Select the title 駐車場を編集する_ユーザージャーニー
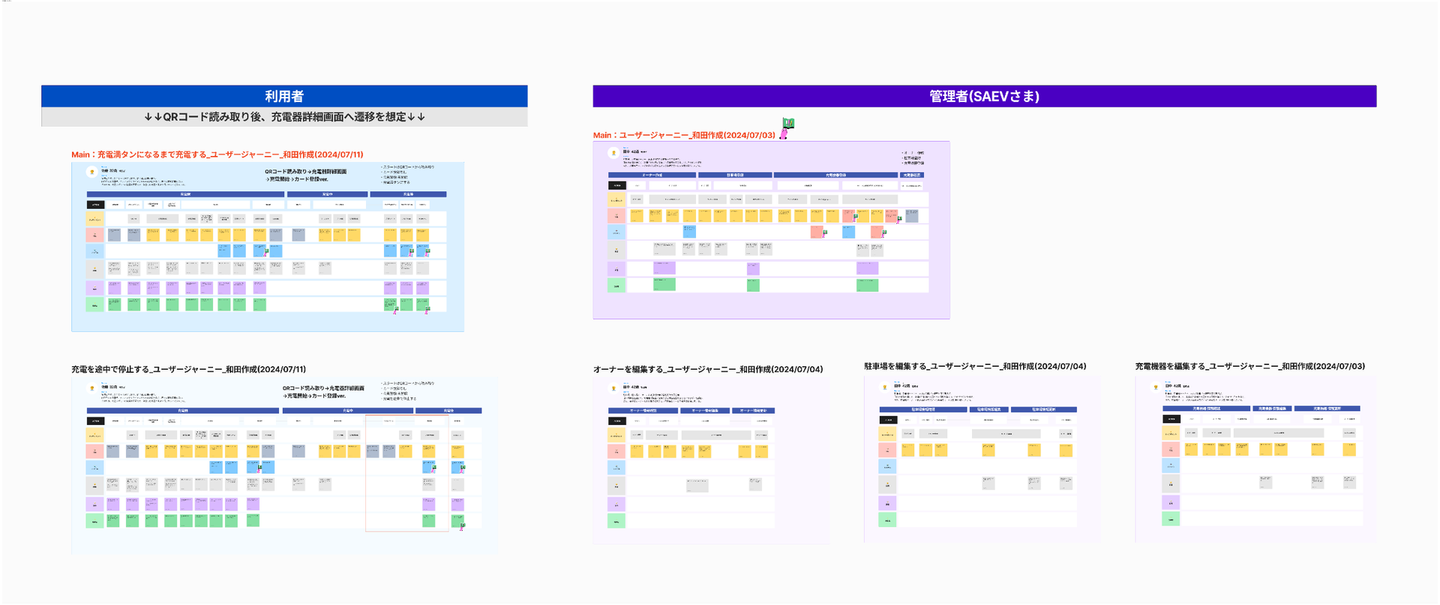 pyautogui.click(x=975, y=367)
